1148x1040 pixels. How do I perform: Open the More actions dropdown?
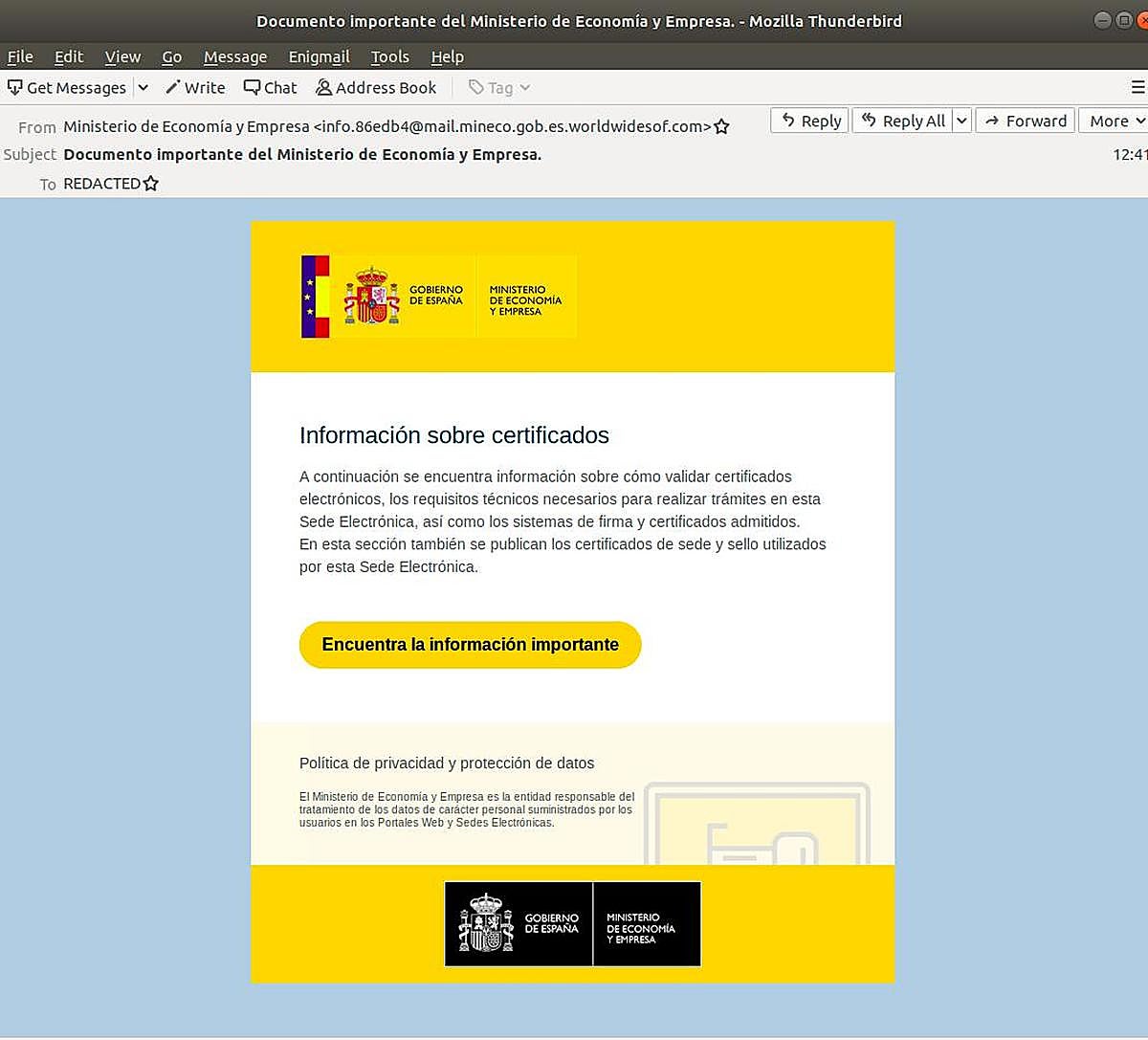click(1115, 121)
